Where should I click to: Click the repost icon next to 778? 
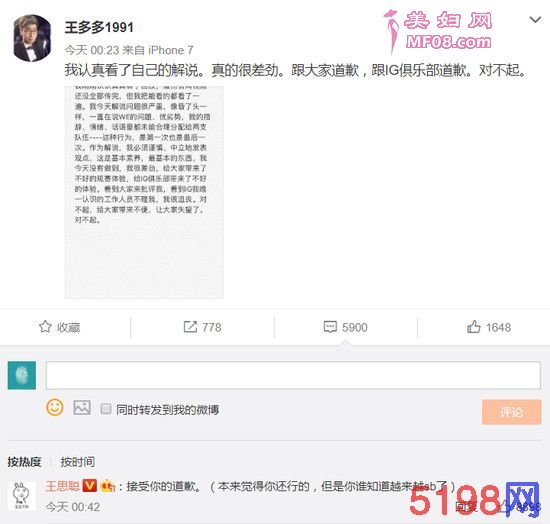tap(190, 327)
